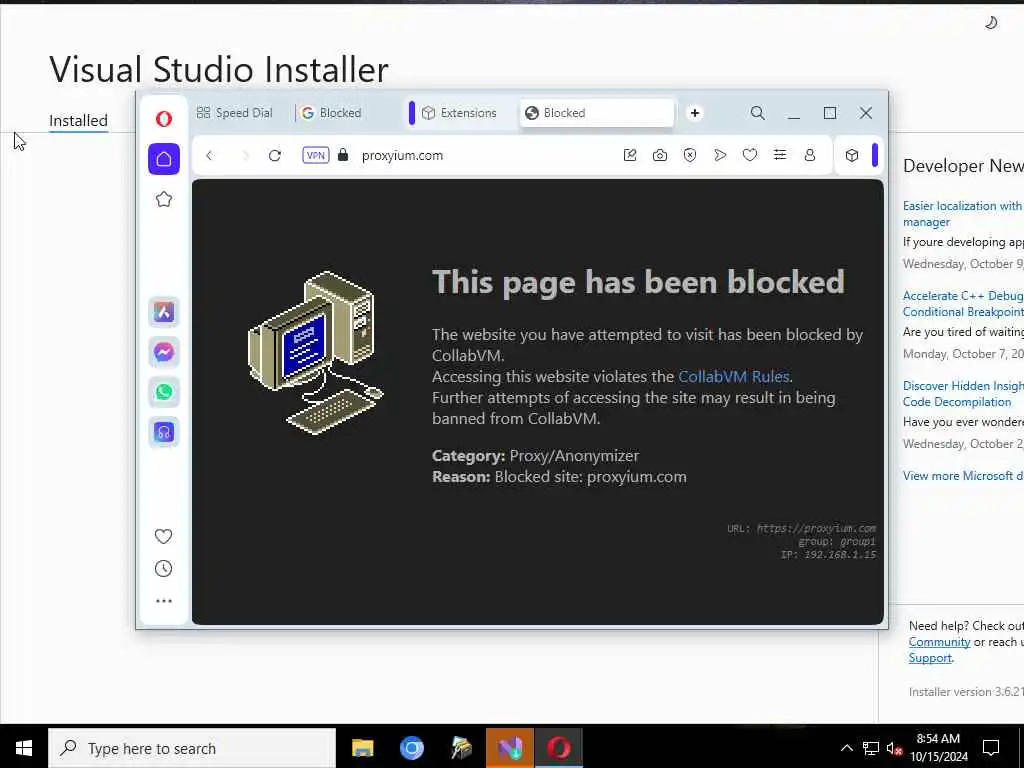View site security lock info
The width and height of the screenshot is (1024, 768).
point(343,155)
